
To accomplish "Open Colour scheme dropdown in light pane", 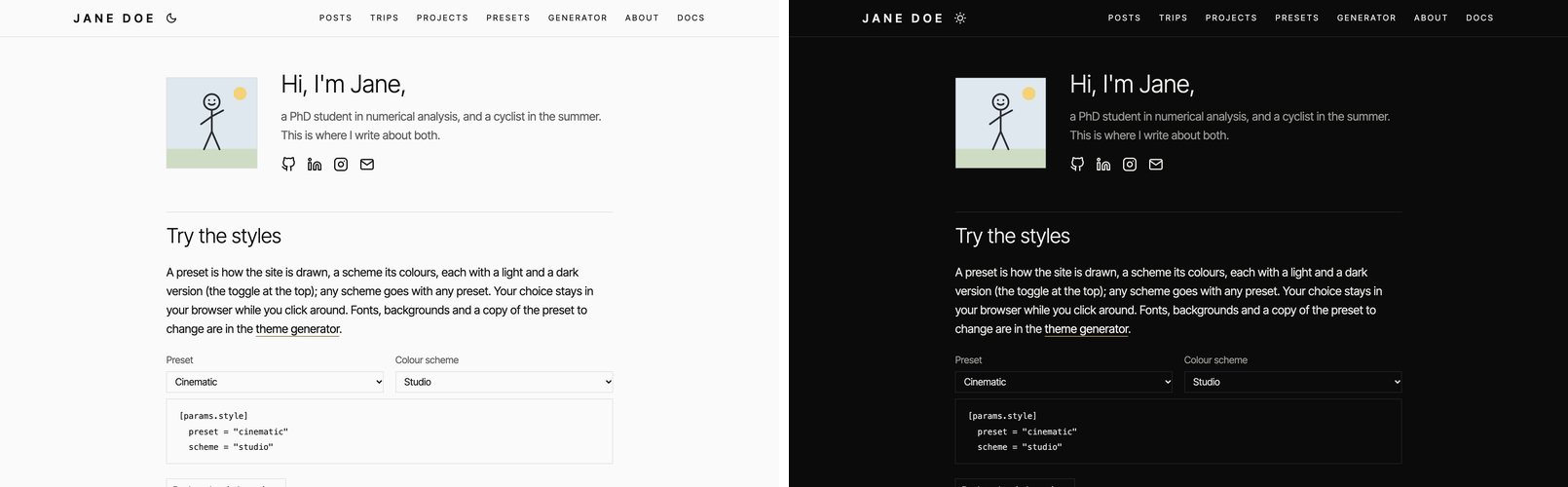I will (x=504, y=382).
